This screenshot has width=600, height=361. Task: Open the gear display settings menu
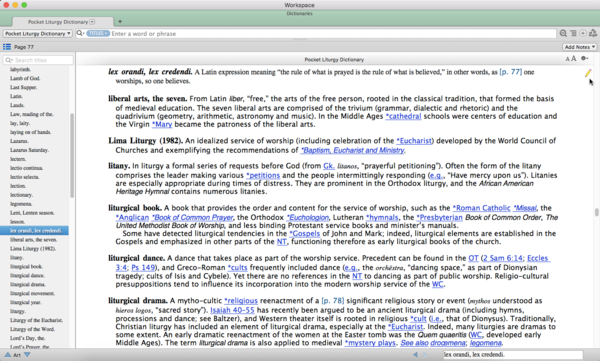coord(584,59)
